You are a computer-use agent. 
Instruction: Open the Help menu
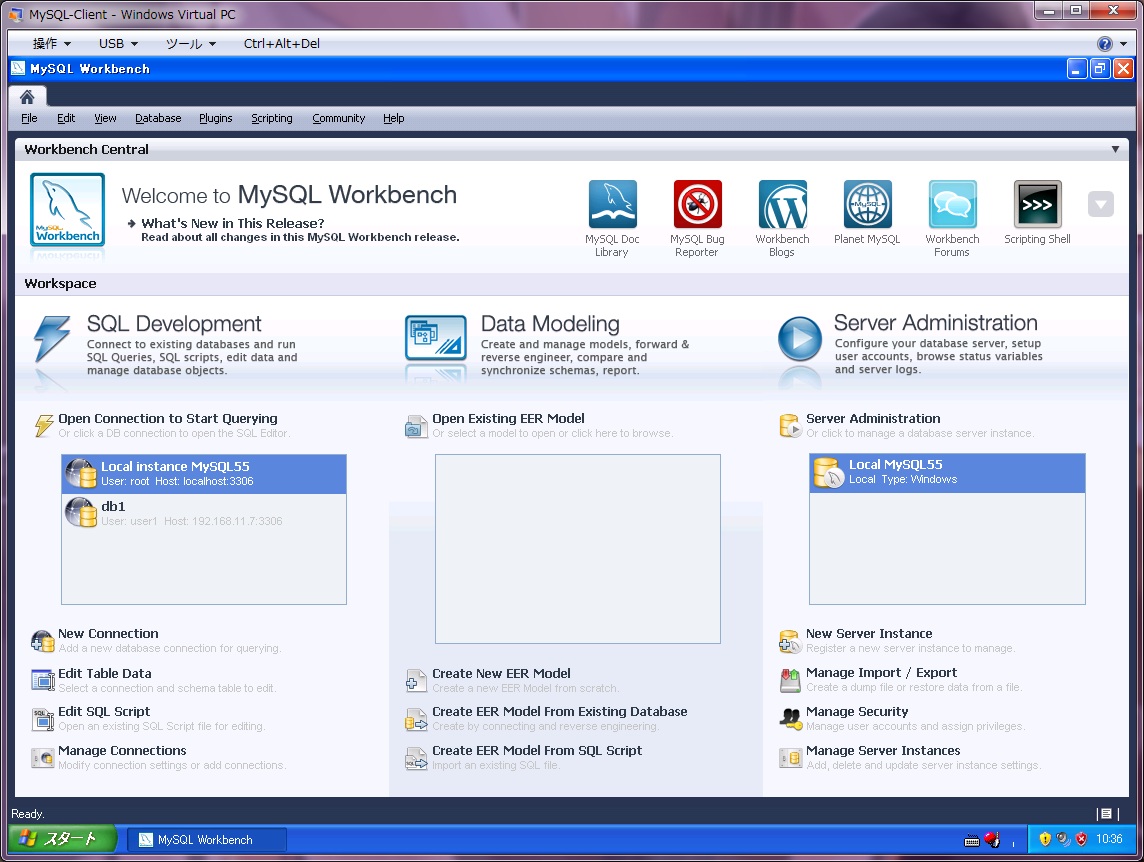393,118
